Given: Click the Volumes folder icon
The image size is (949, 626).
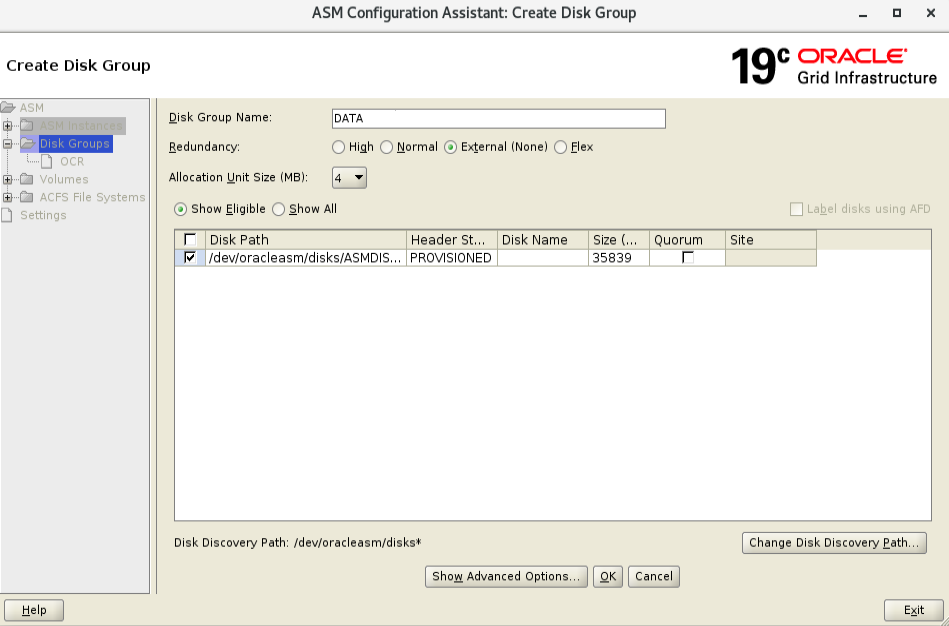Looking at the screenshot, I should tap(27, 179).
